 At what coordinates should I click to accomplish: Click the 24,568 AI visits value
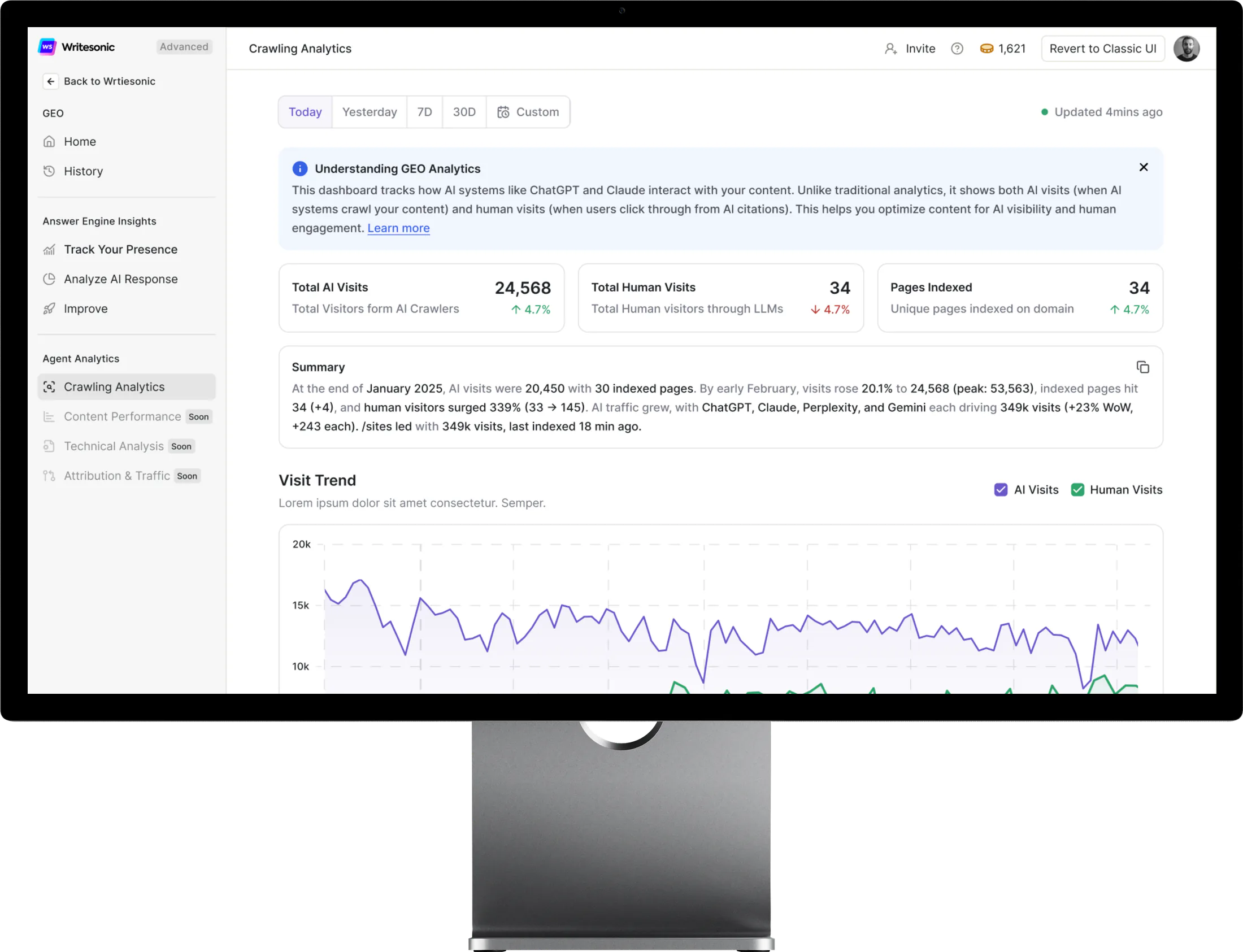point(523,288)
